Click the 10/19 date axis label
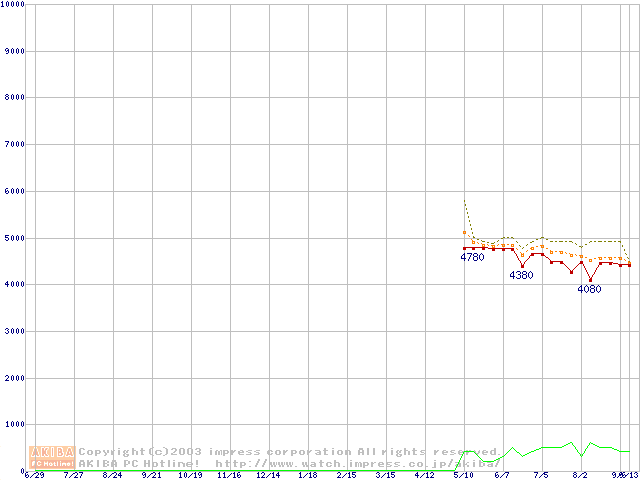 click(190, 475)
